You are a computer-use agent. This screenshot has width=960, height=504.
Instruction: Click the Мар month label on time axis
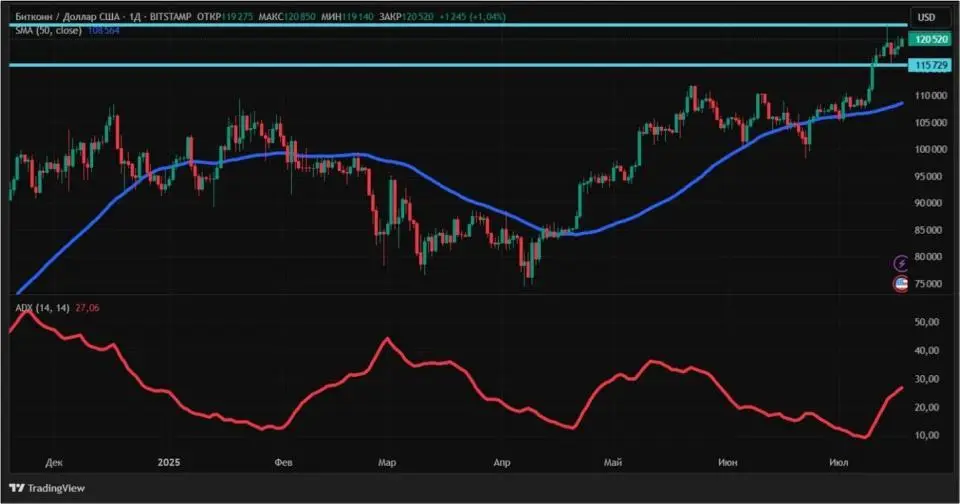click(387, 462)
